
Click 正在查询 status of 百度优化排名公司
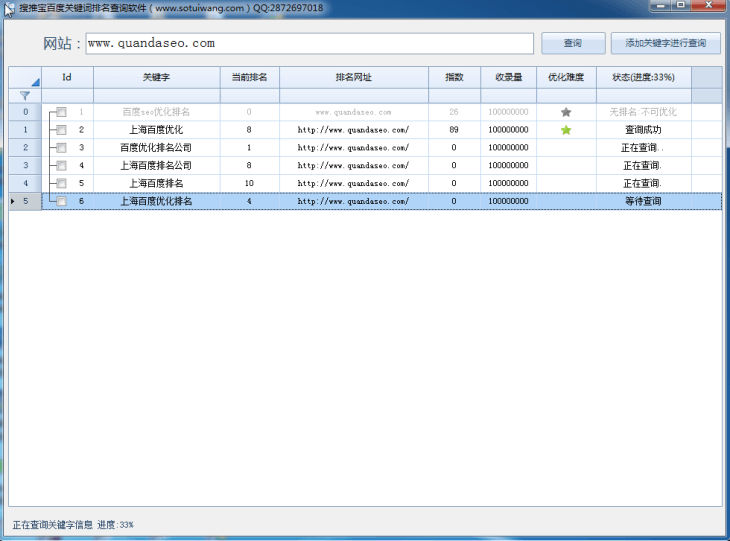(x=643, y=148)
